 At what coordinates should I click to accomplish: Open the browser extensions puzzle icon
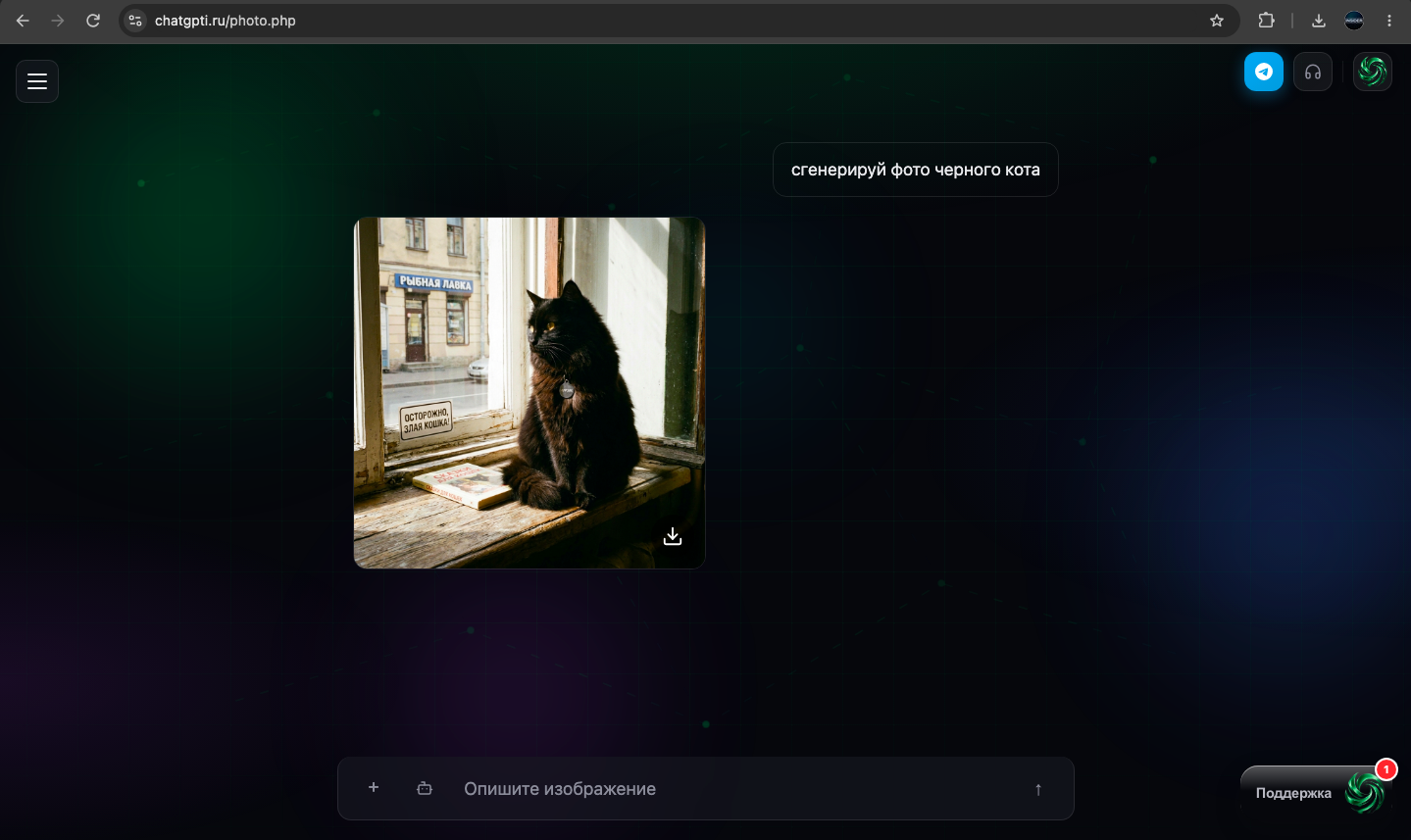pyautogui.click(x=1266, y=21)
